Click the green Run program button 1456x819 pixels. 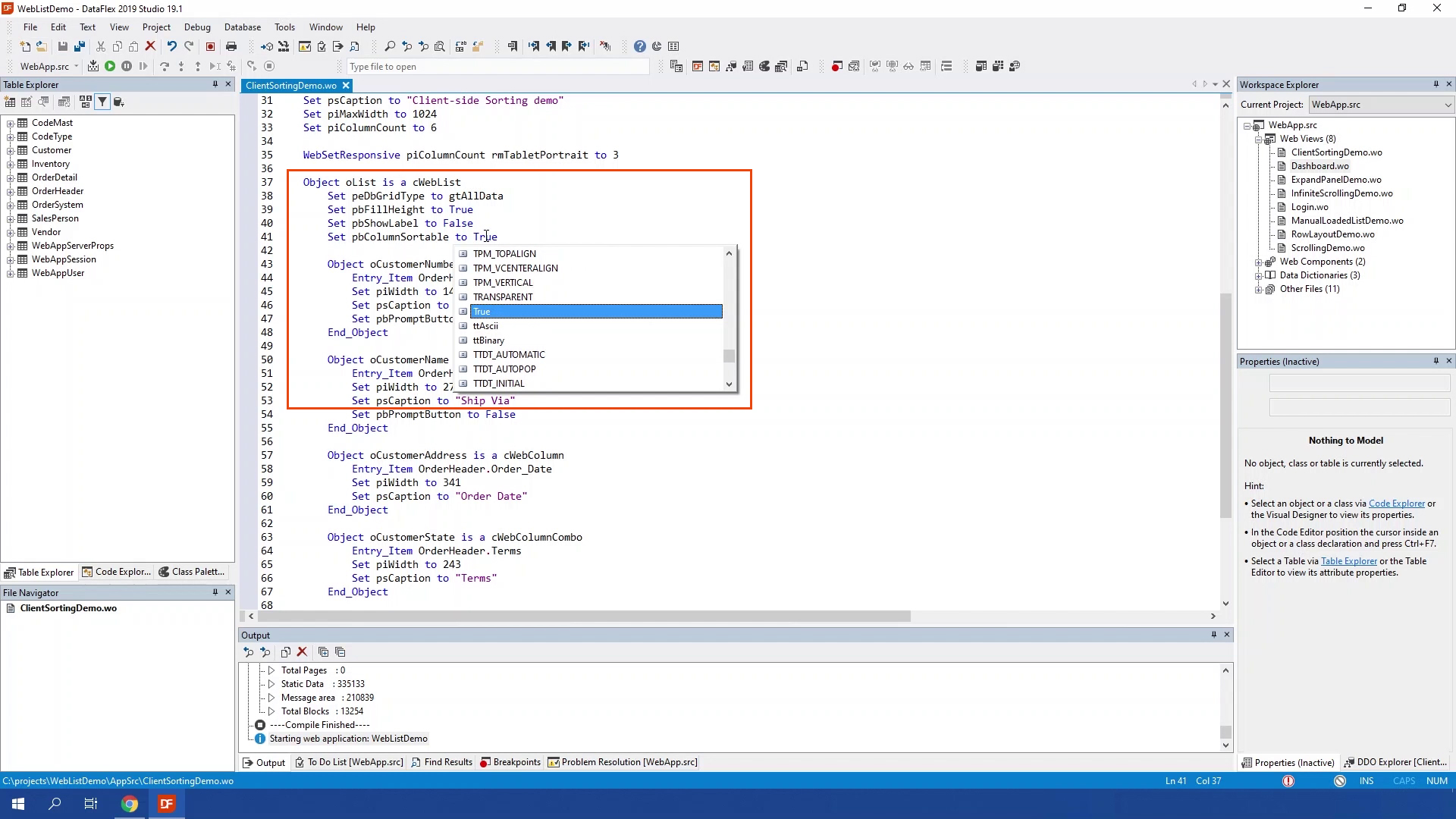(x=110, y=67)
